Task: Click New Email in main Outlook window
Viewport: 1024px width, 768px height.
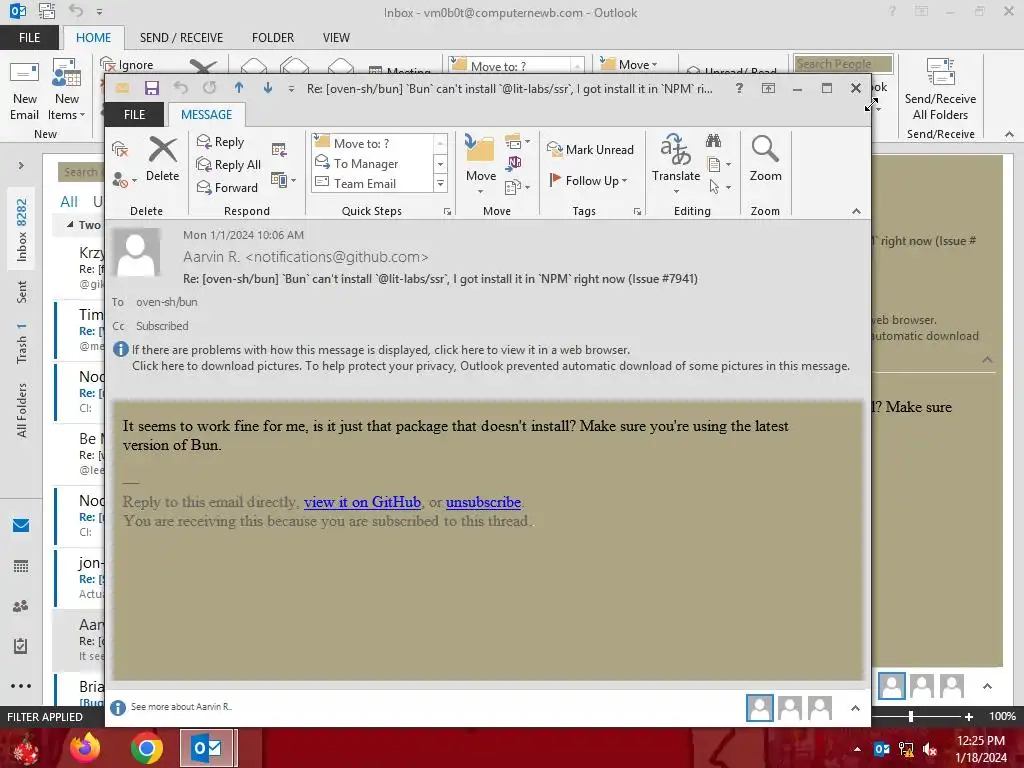Action: (25, 89)
